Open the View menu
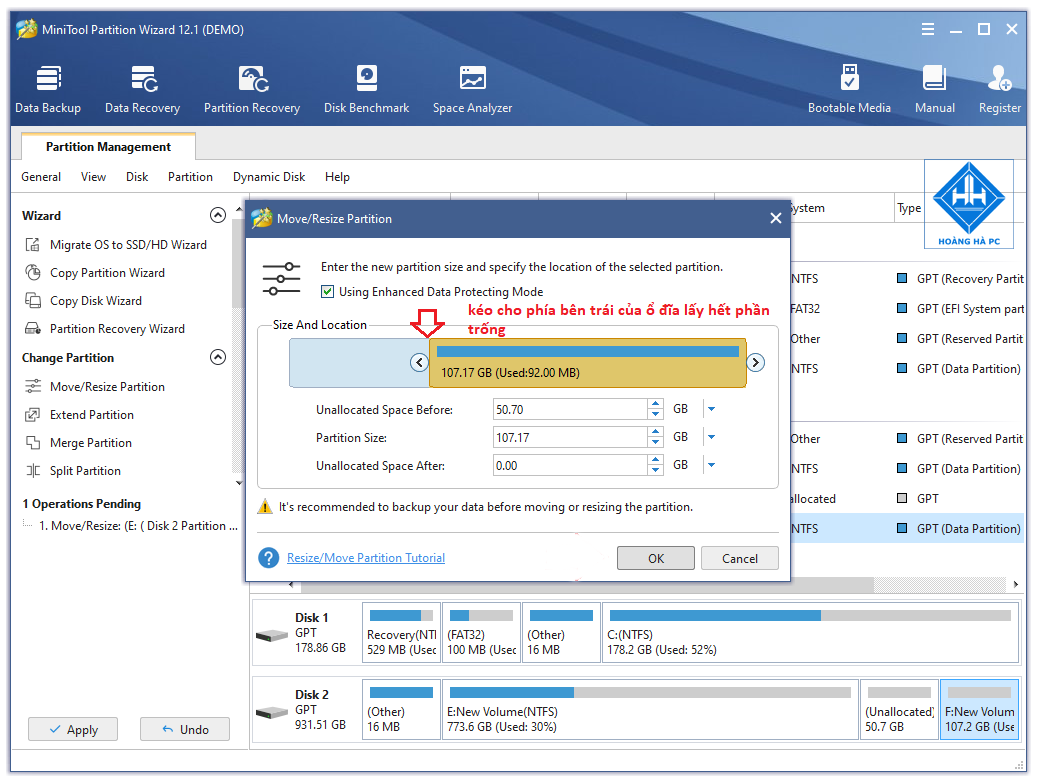The width and height of the screenshot is (1038, 781). pyautogui.click(x=93, y=177)
